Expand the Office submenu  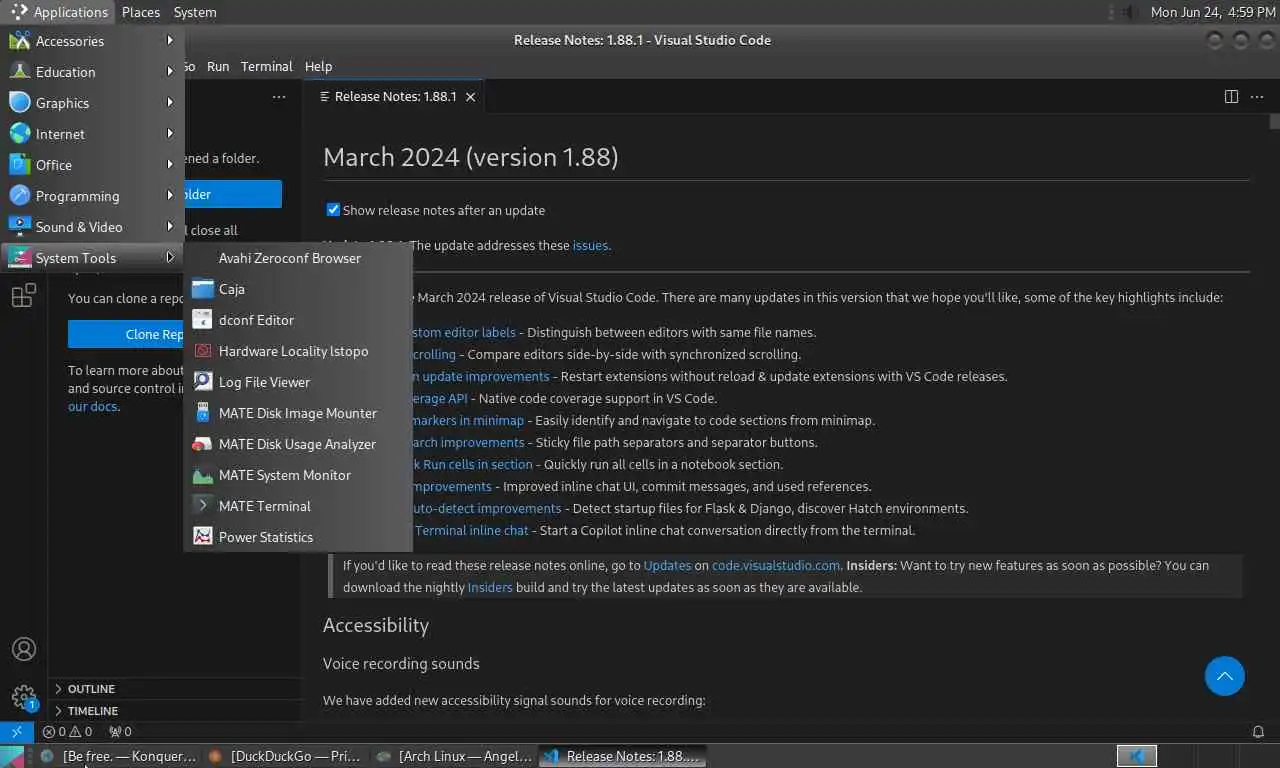point(92,165)
